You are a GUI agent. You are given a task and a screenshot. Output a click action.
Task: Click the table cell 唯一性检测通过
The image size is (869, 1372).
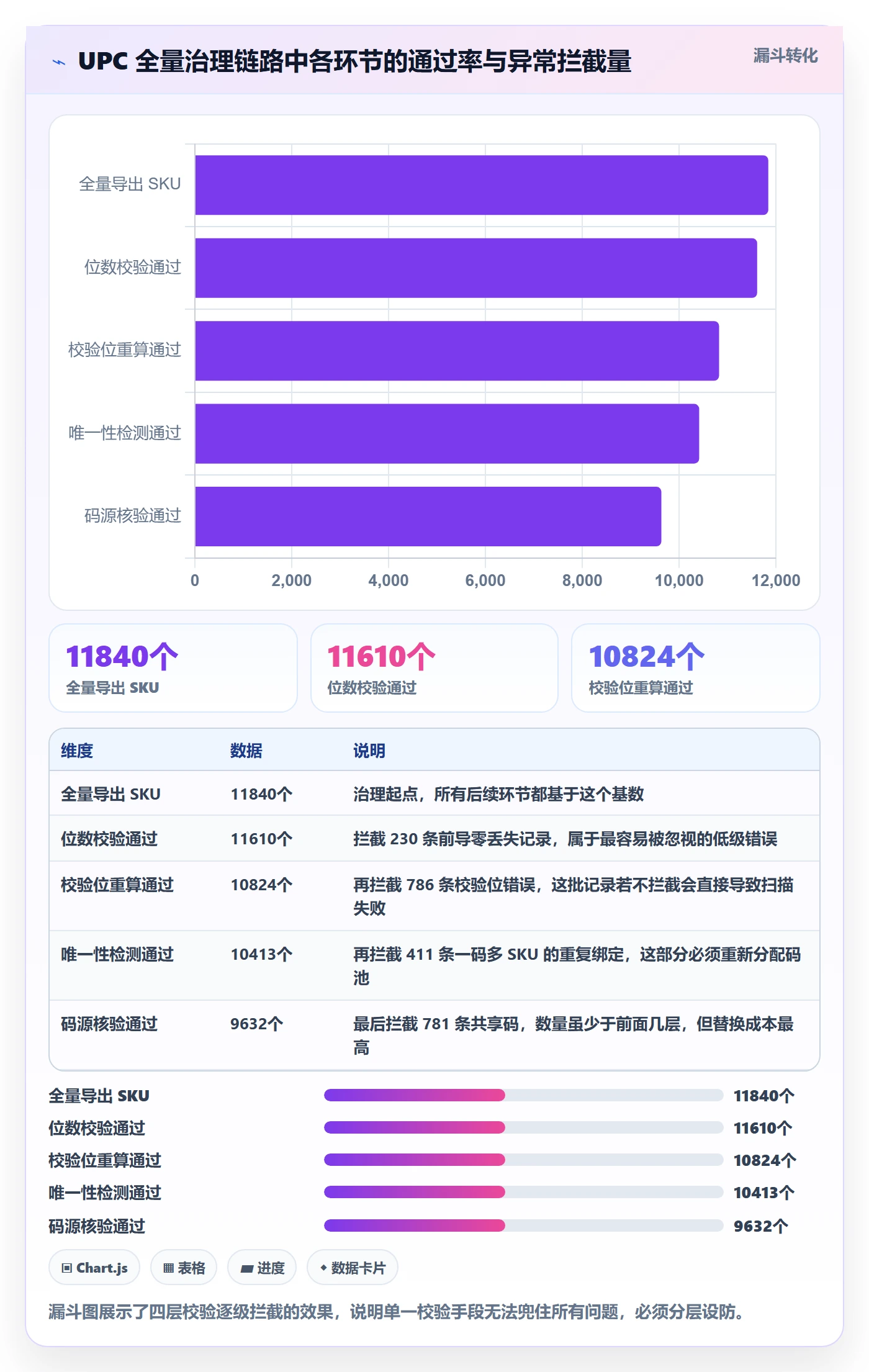tap(117, 954)
